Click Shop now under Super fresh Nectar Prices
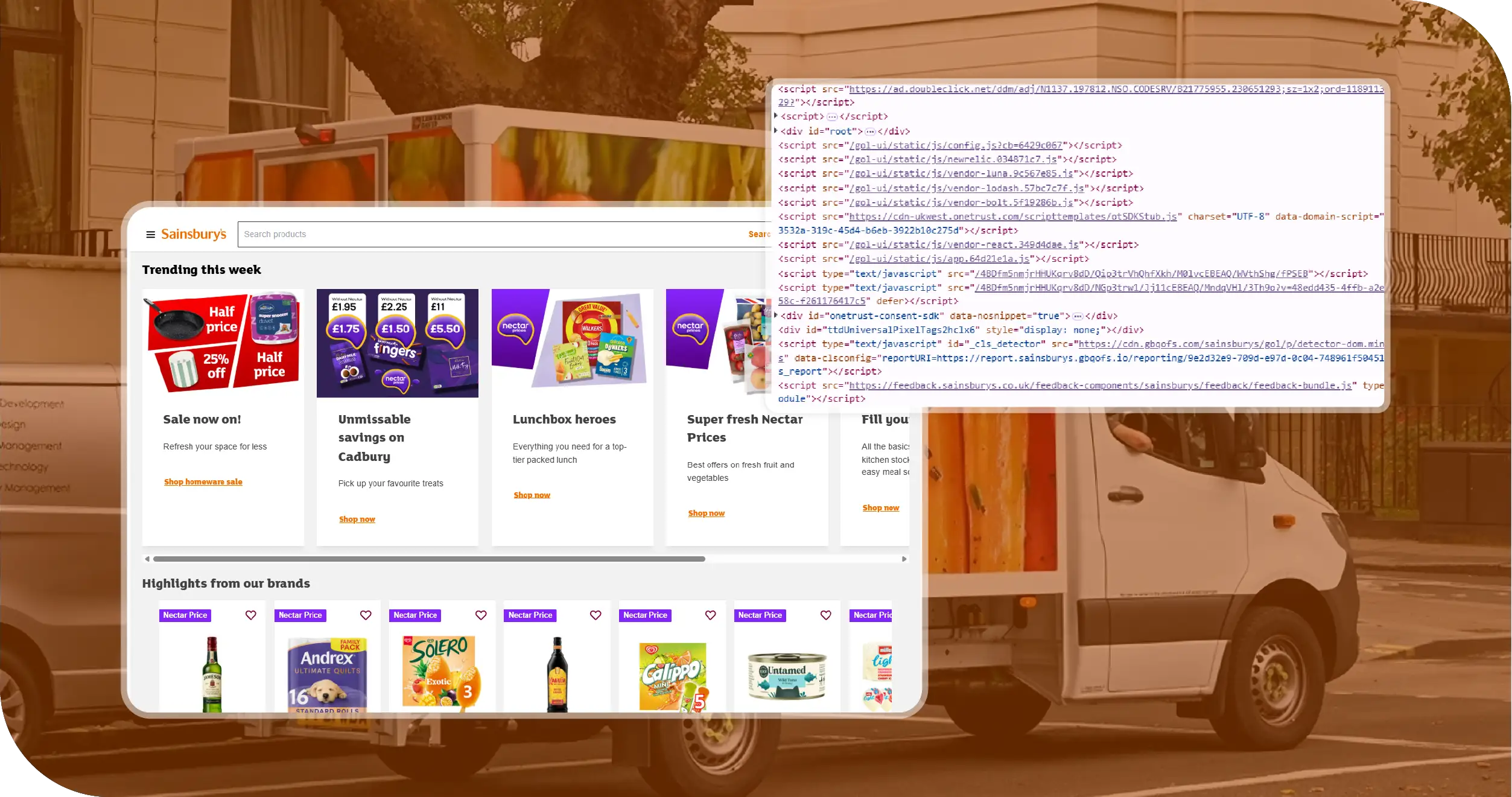 click(707, 513)
